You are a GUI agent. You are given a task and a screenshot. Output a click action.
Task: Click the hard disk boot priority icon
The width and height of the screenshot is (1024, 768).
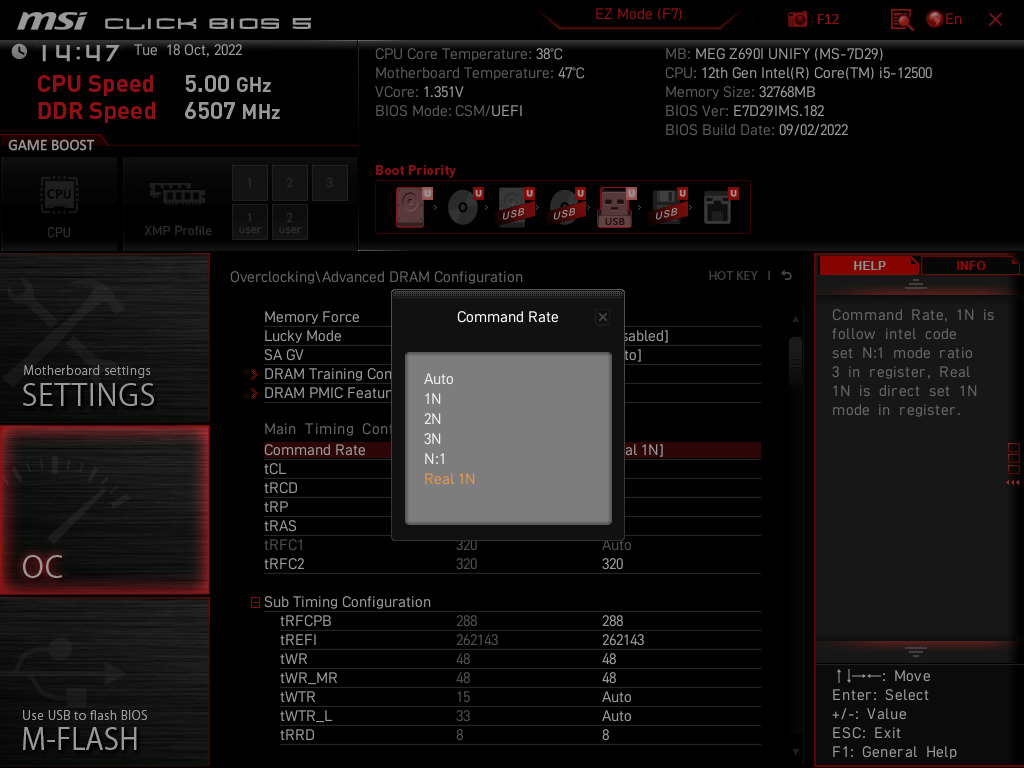coord(412,207)
